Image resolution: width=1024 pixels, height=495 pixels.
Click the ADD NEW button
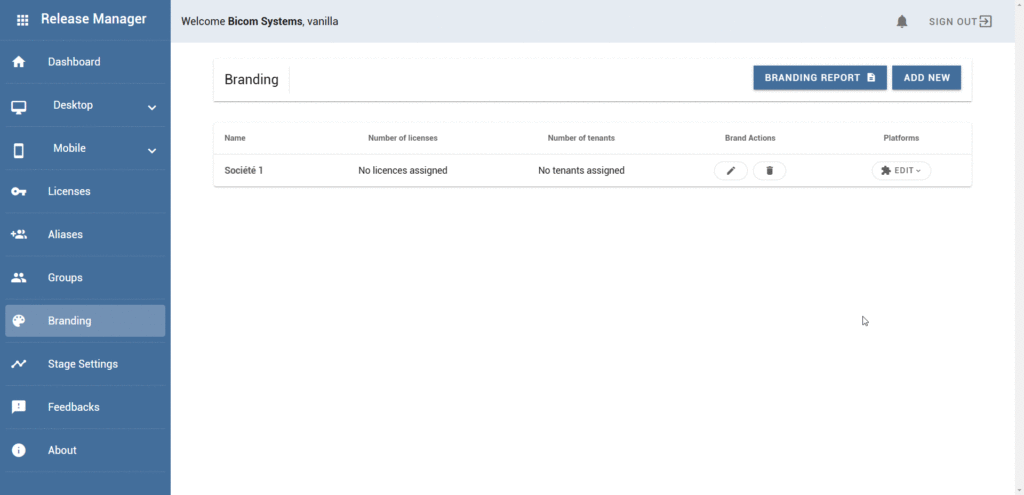(x=926, y=78)
